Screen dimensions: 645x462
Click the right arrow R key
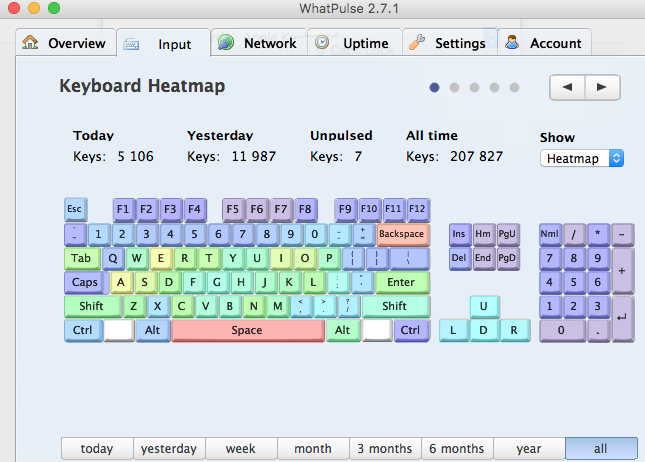[515, 330]
